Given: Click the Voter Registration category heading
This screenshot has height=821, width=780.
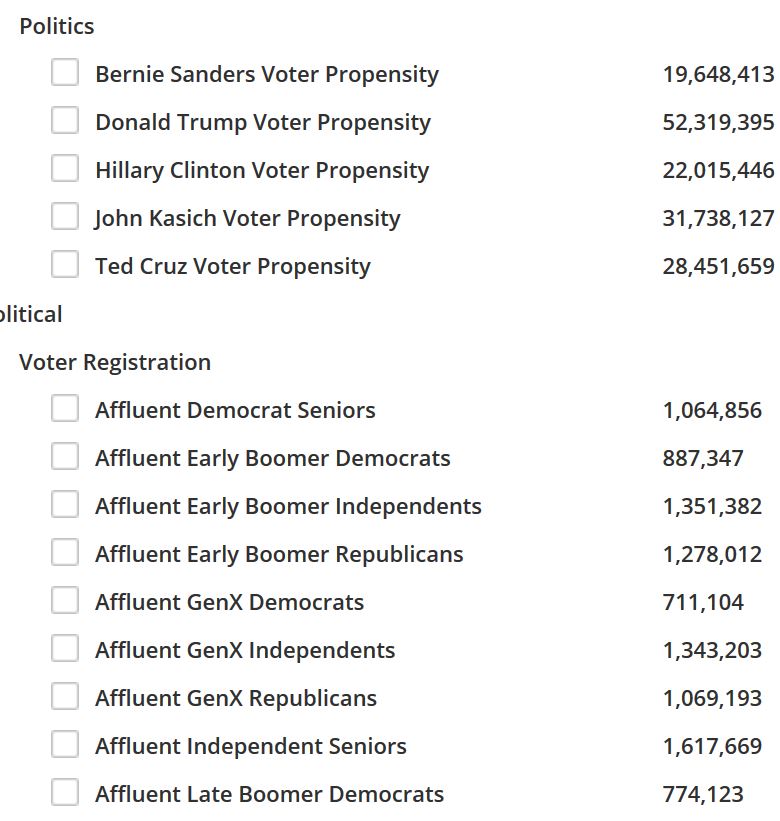Looking at the screenshot, I should (x=115, y=362).
